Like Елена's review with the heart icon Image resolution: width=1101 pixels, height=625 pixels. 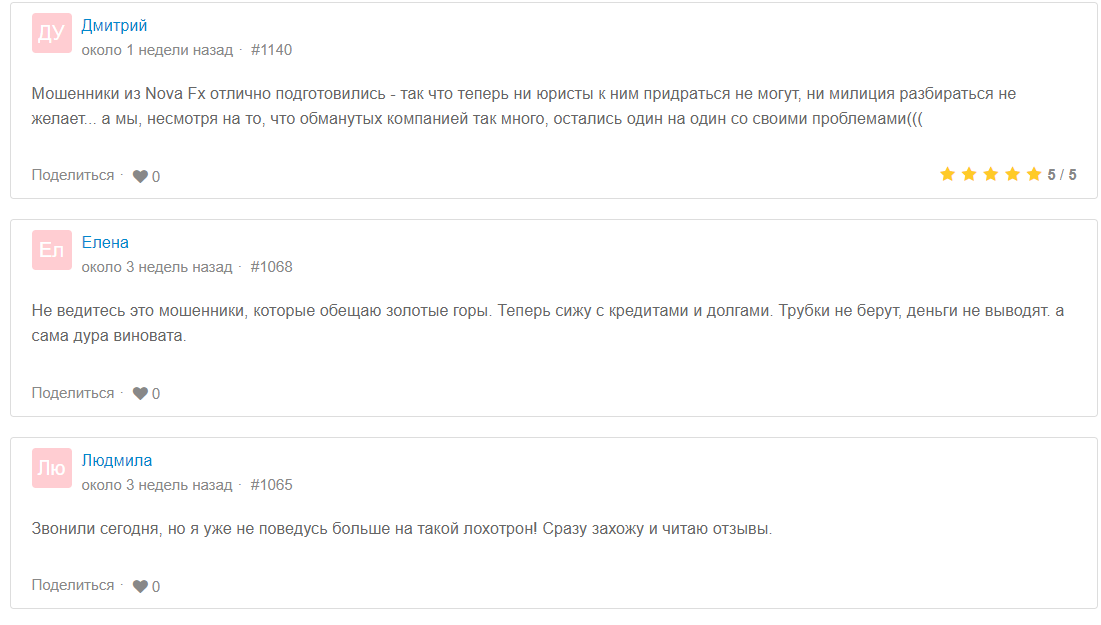click(x=140, y=394)
